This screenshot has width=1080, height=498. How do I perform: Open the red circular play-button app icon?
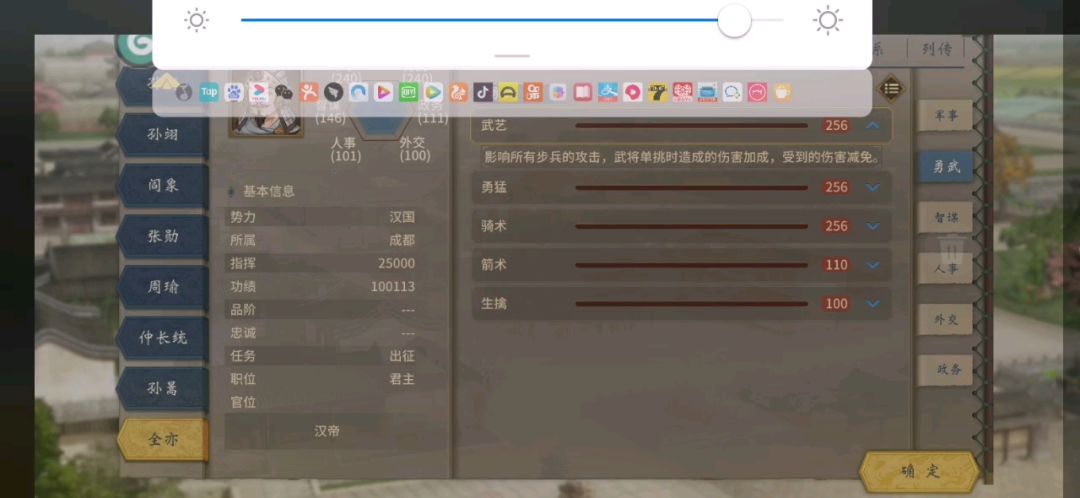click(632, 92)
